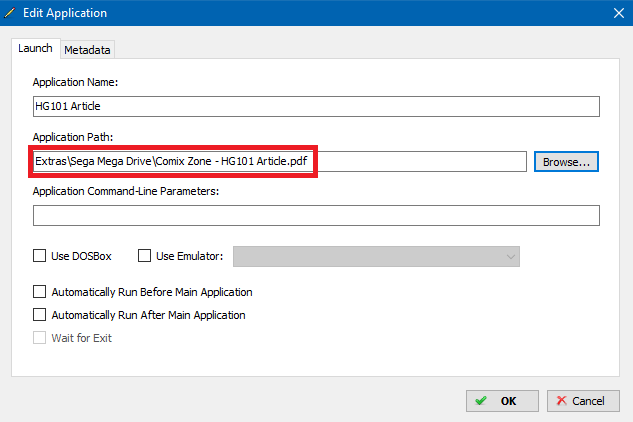Click the Edit Application title text
The image size is (633, 422).
pyautogui.click(x=65, y=13)
